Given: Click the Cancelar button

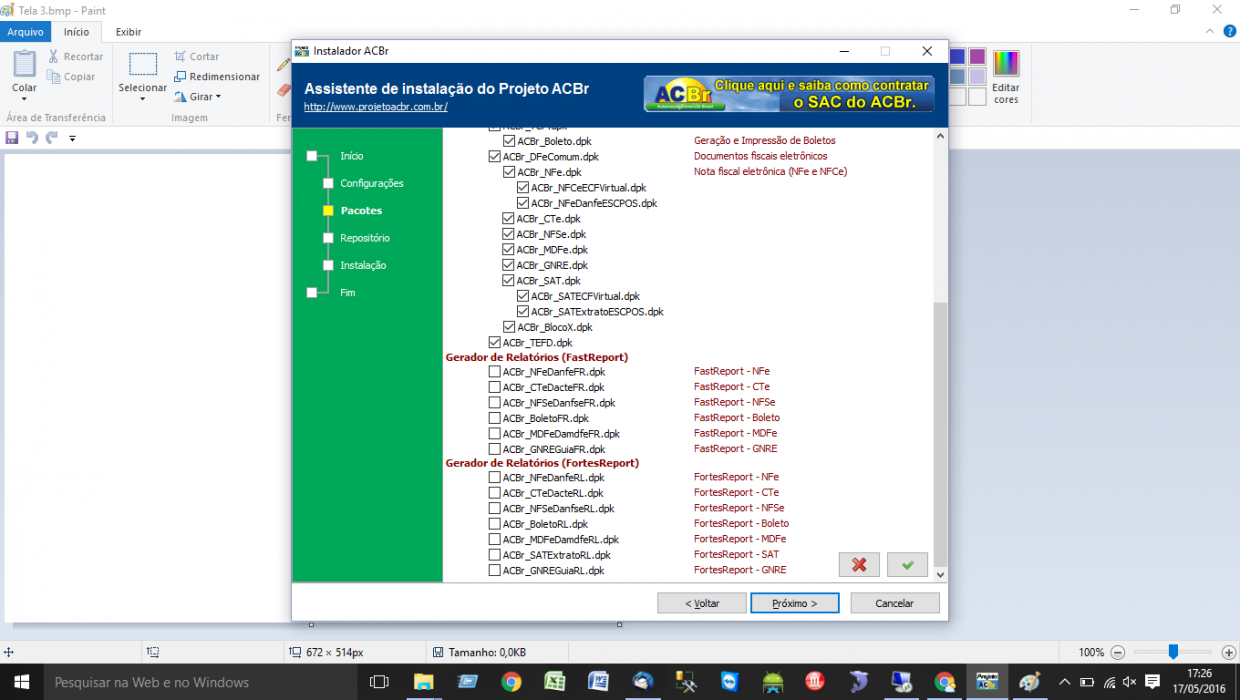Looking at the screenshot, I should [x=895, y=603].
